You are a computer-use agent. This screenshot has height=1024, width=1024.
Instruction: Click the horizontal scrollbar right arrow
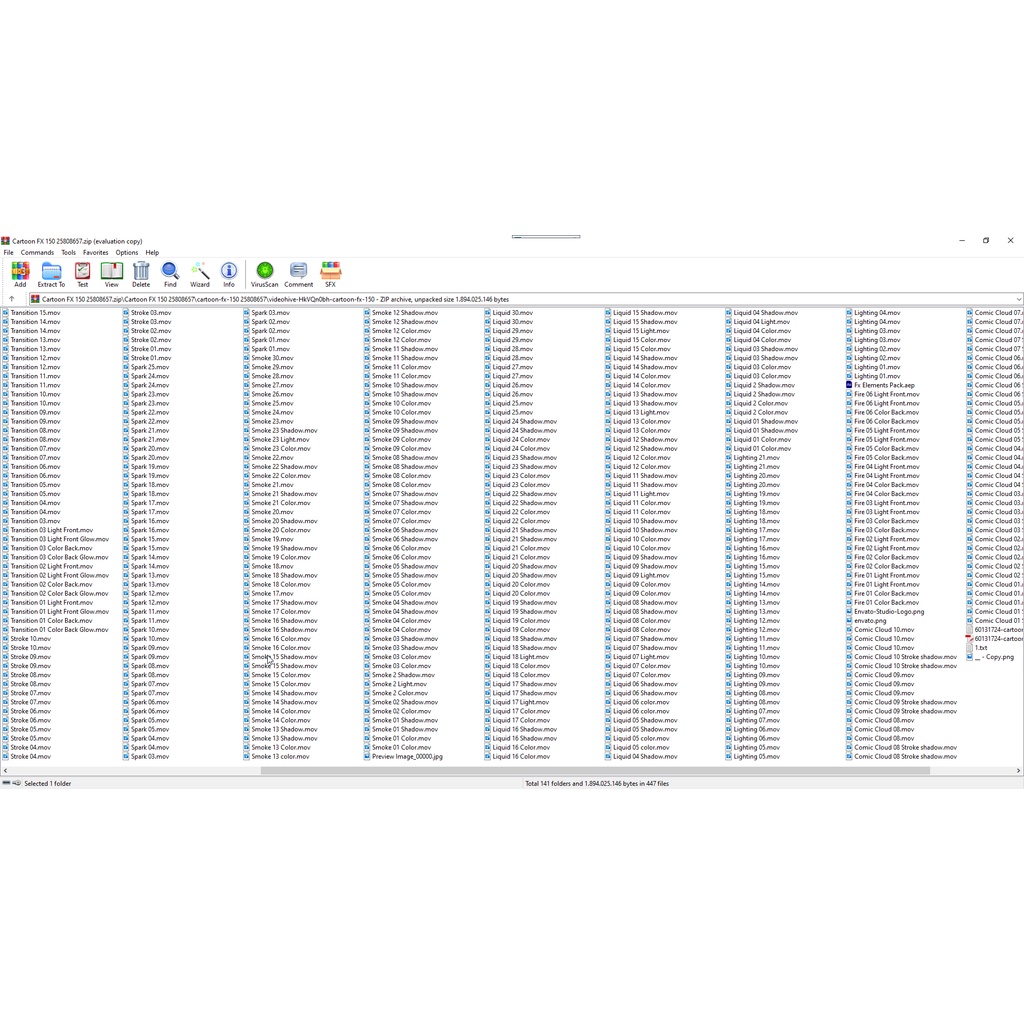tap(1018, 771)
